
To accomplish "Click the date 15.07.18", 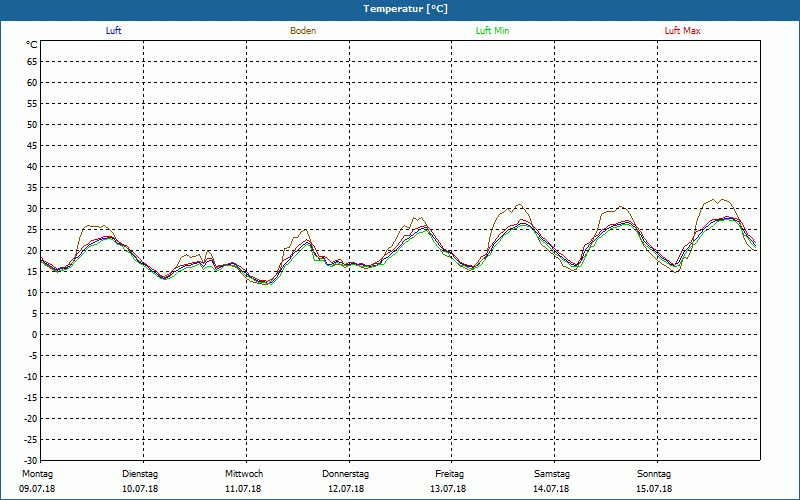I will click(654, 489).
